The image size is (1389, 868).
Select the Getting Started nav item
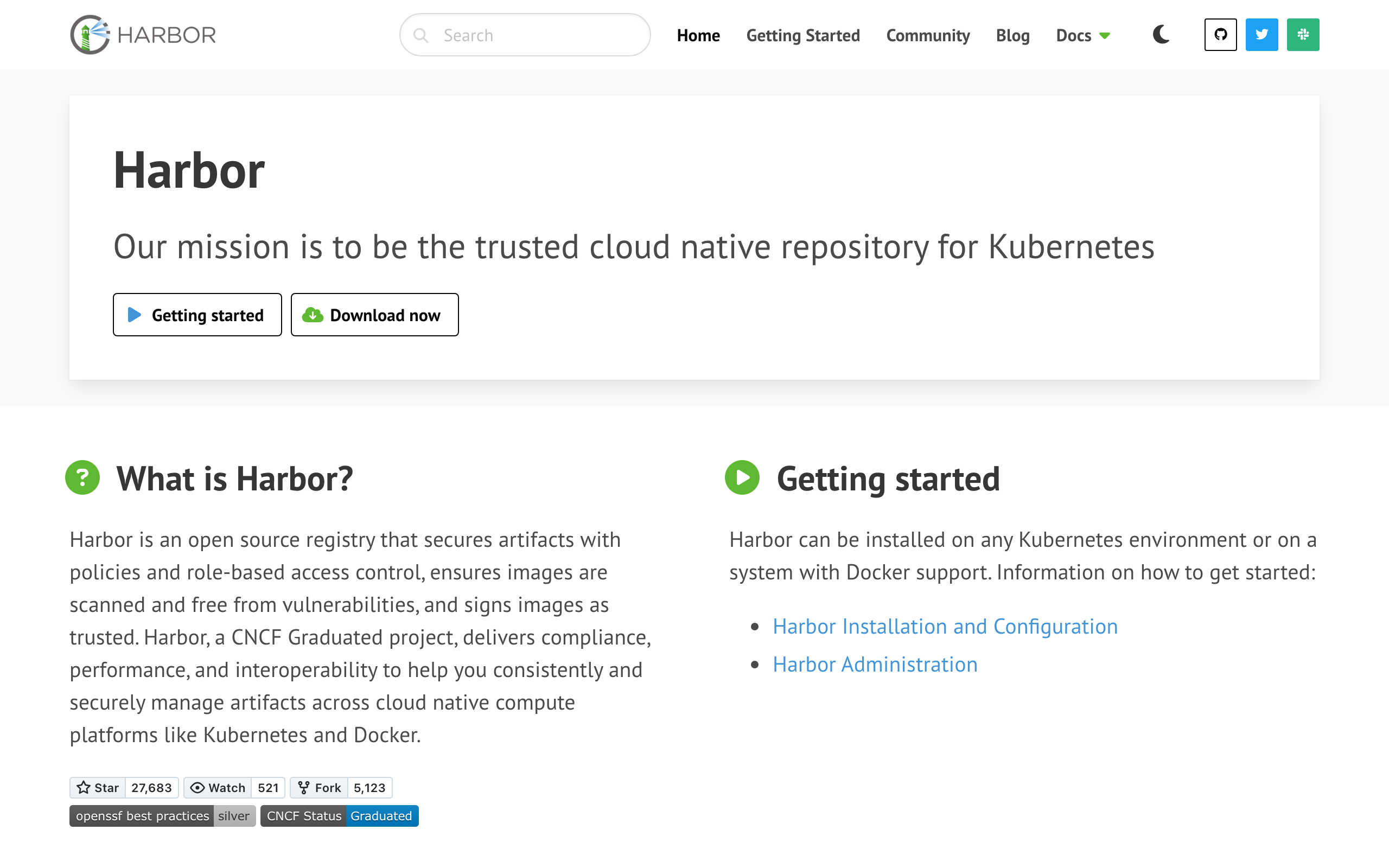click(x=802, y=36)
